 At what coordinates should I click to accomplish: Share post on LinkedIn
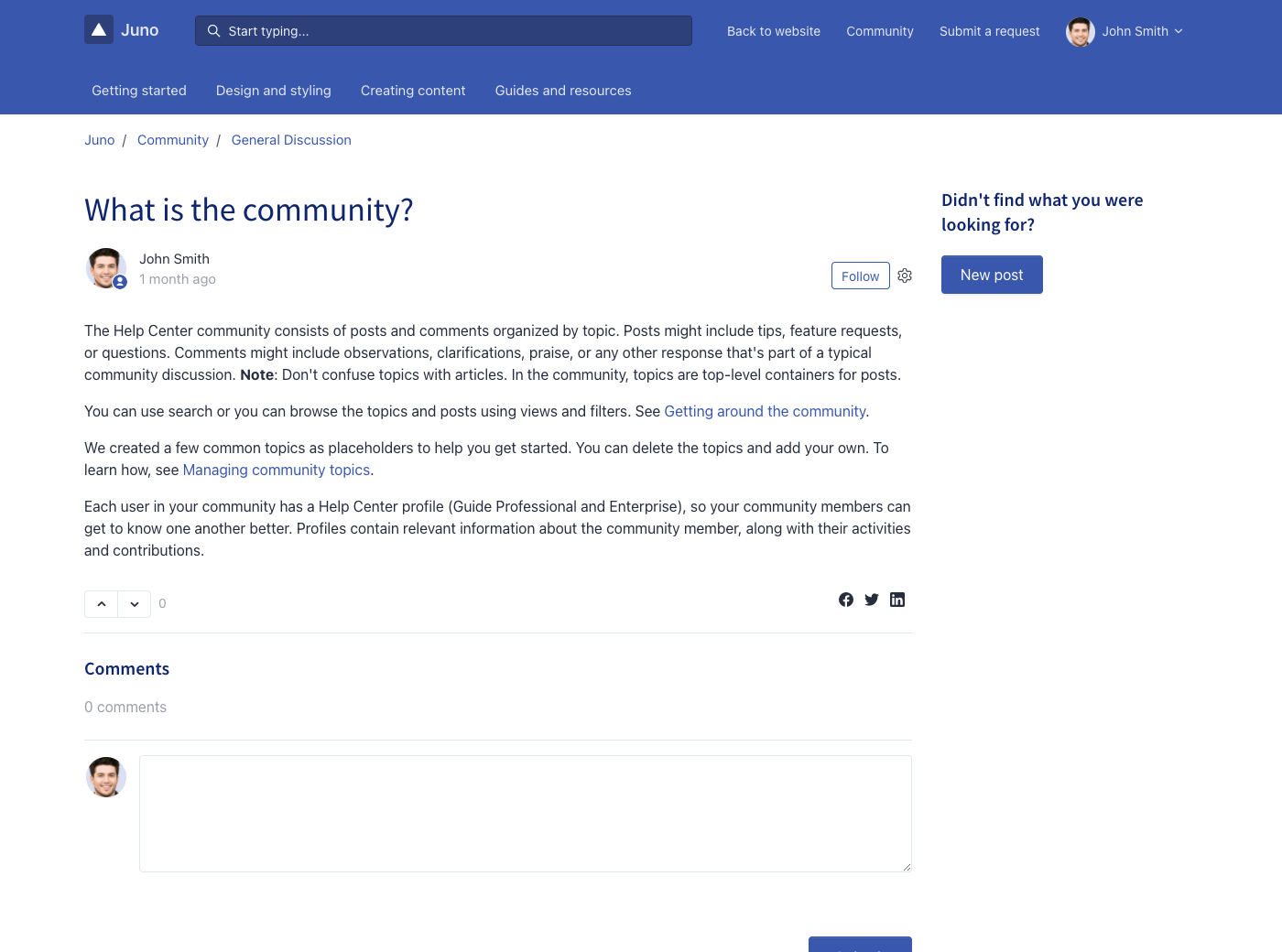pos(897,600)
